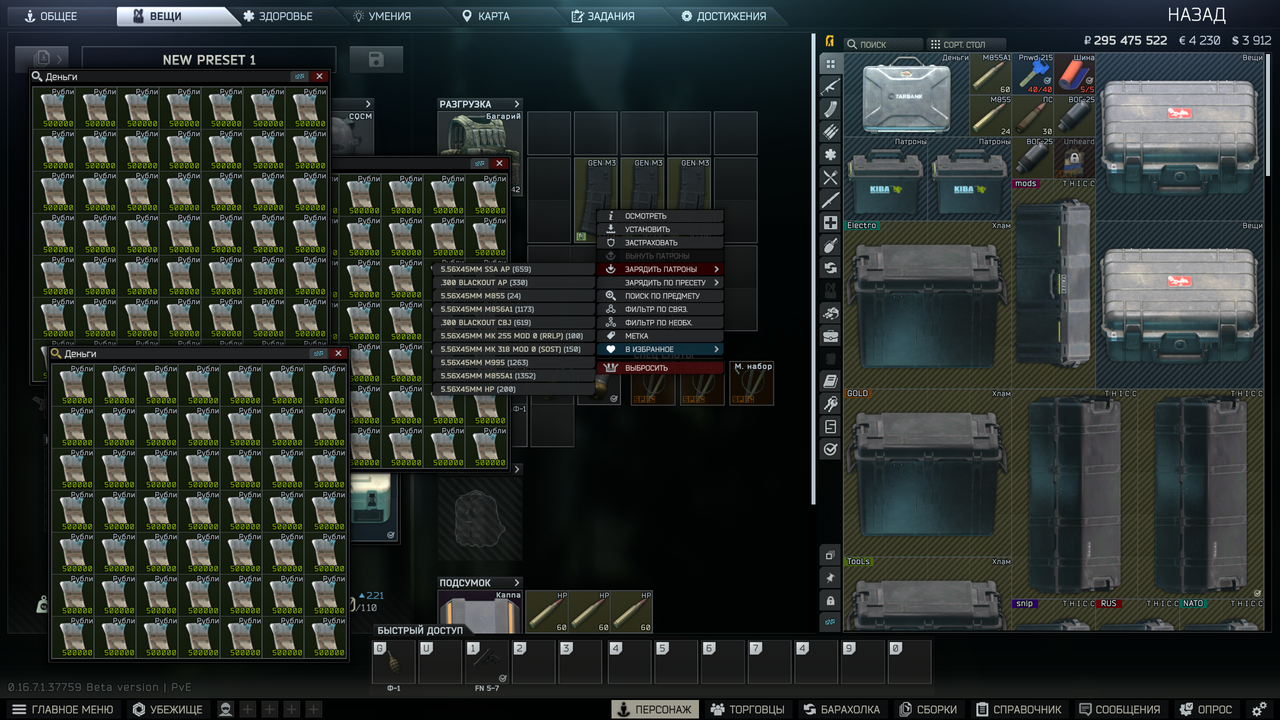1280x720 pixels.
Task: Select the Unheard item in stash
Action: coord(1076,158)
